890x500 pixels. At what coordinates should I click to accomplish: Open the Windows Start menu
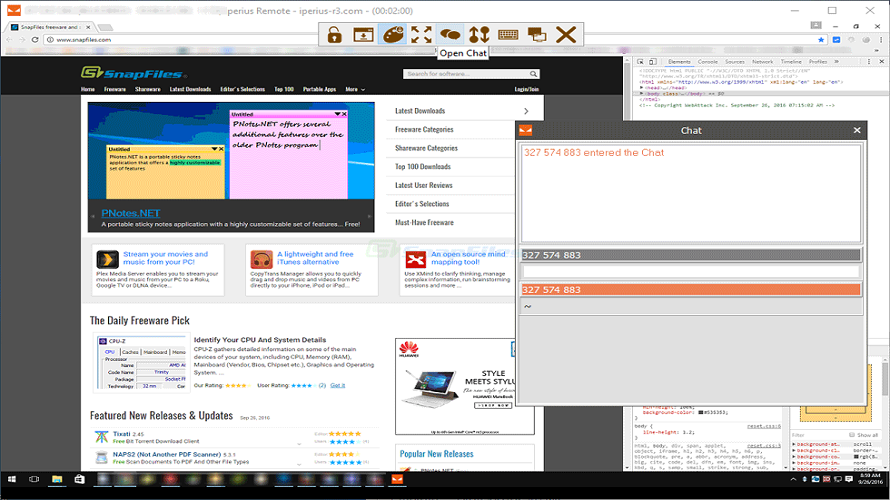coord(11,480)
